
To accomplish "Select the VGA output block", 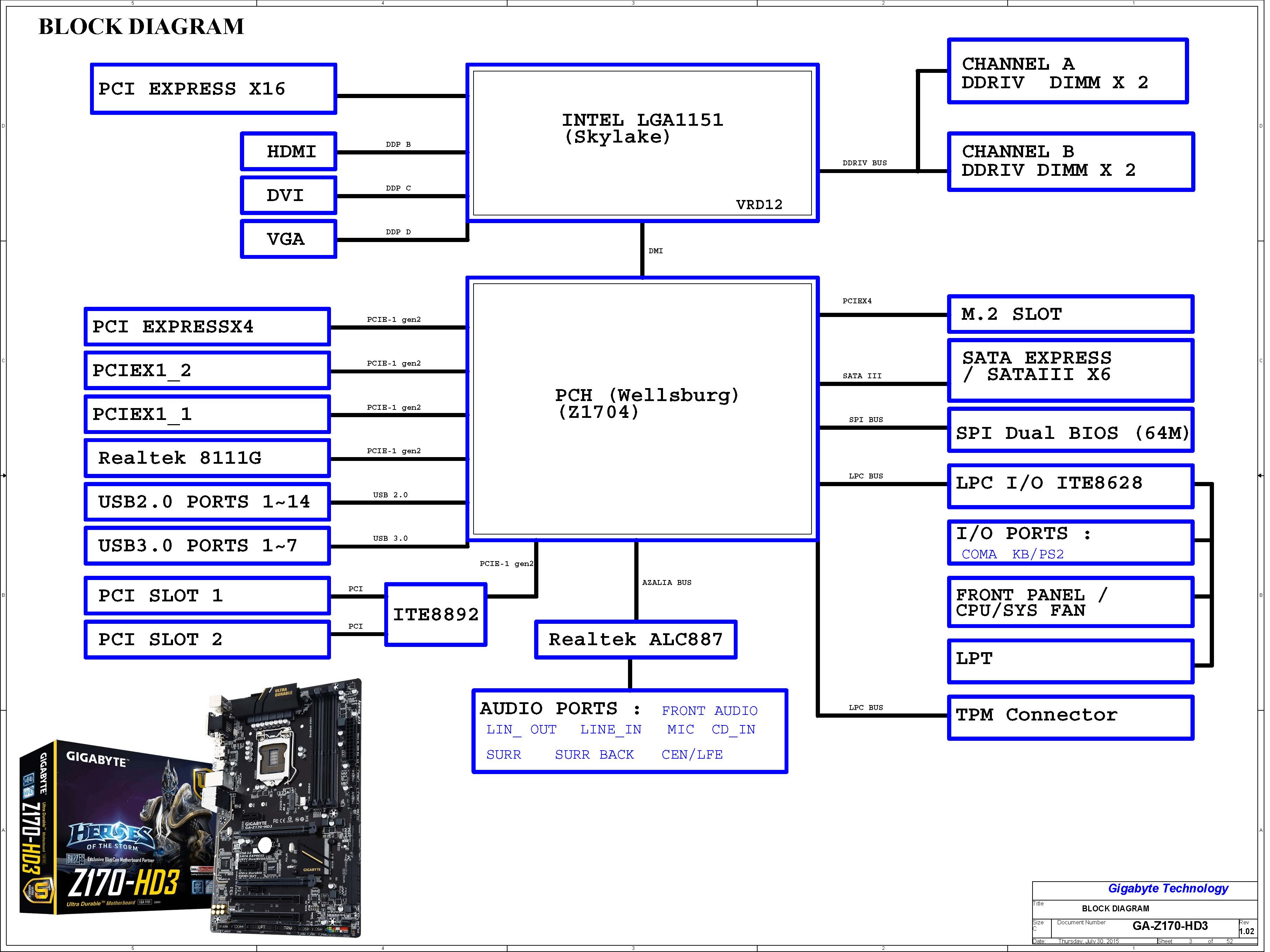I will [x=288, y=239].
